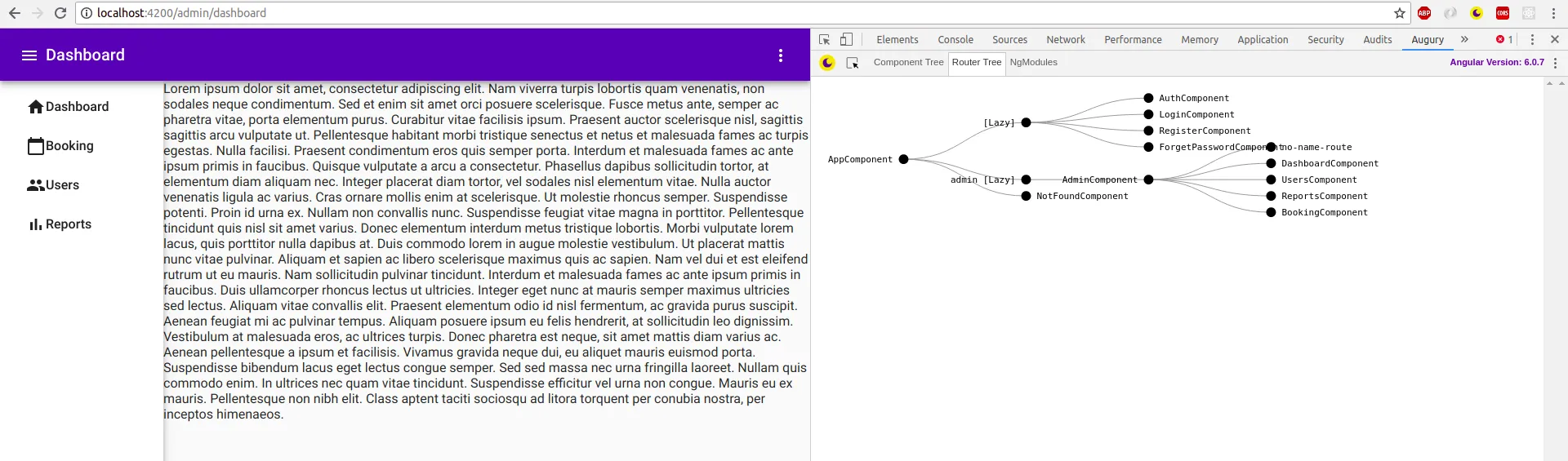Click the bar chart icon beside Reports
This screenshot has height=461, width=1568.
coord(36,224)
